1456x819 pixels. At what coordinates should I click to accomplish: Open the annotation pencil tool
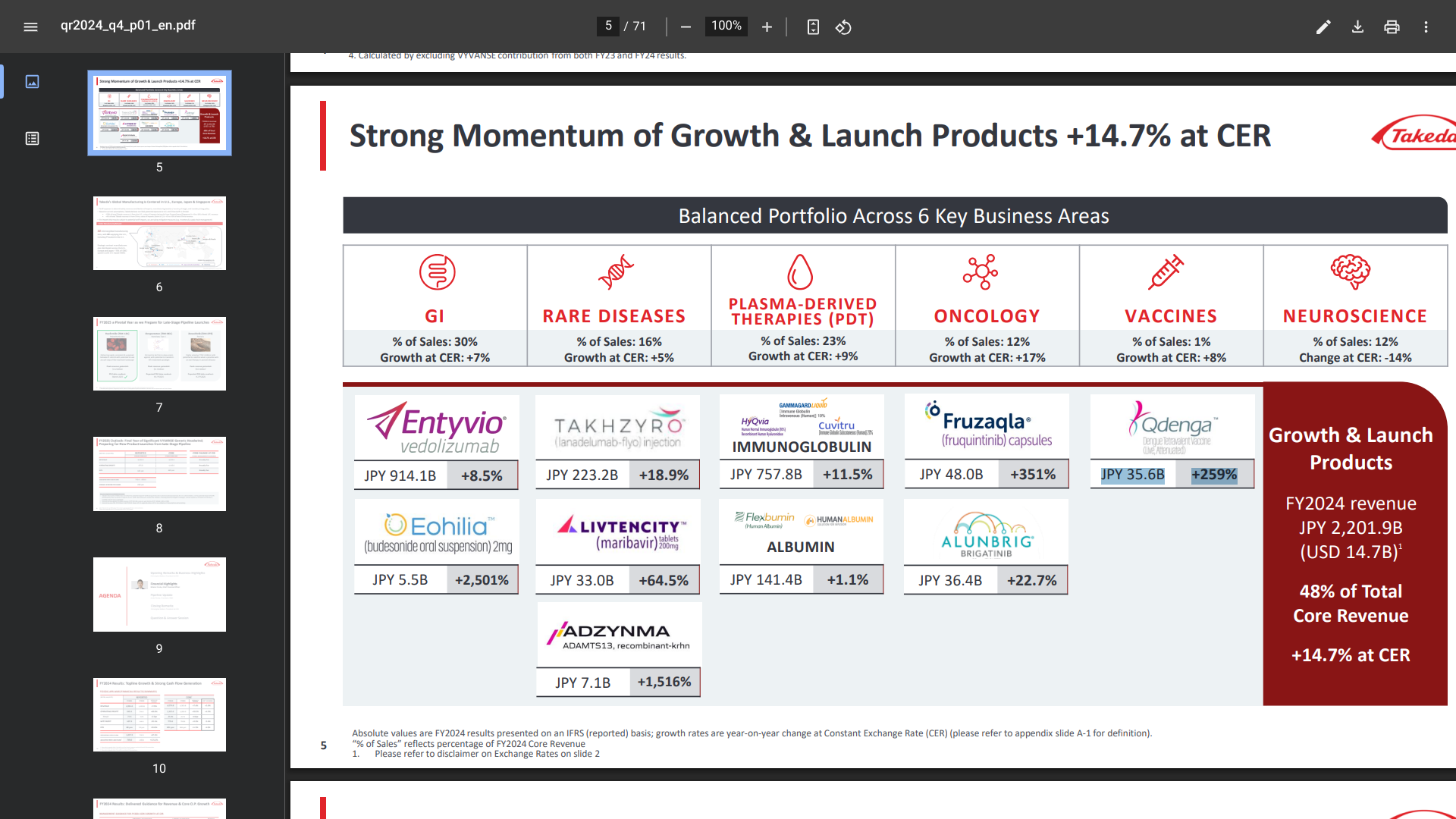pyautogui.click(x=1323, y=27)
